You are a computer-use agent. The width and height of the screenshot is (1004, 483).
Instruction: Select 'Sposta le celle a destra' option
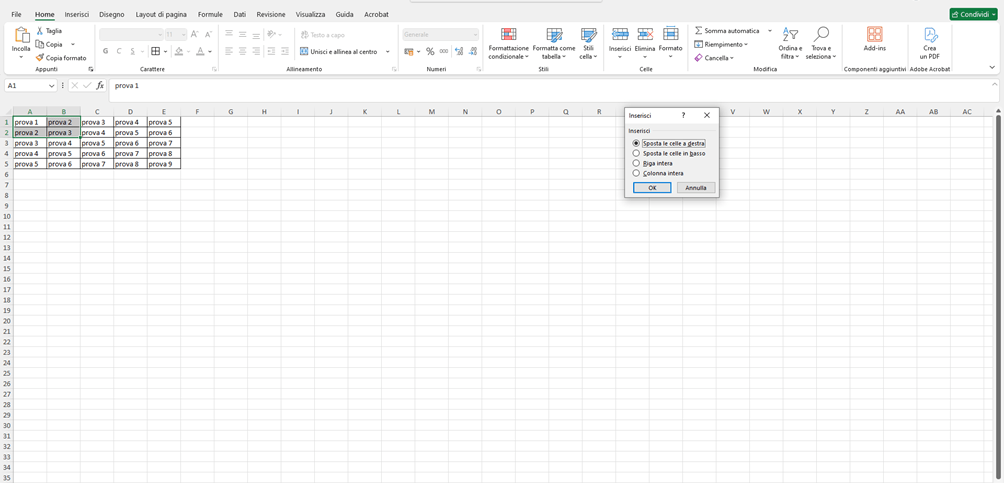[x=636, y=143]
